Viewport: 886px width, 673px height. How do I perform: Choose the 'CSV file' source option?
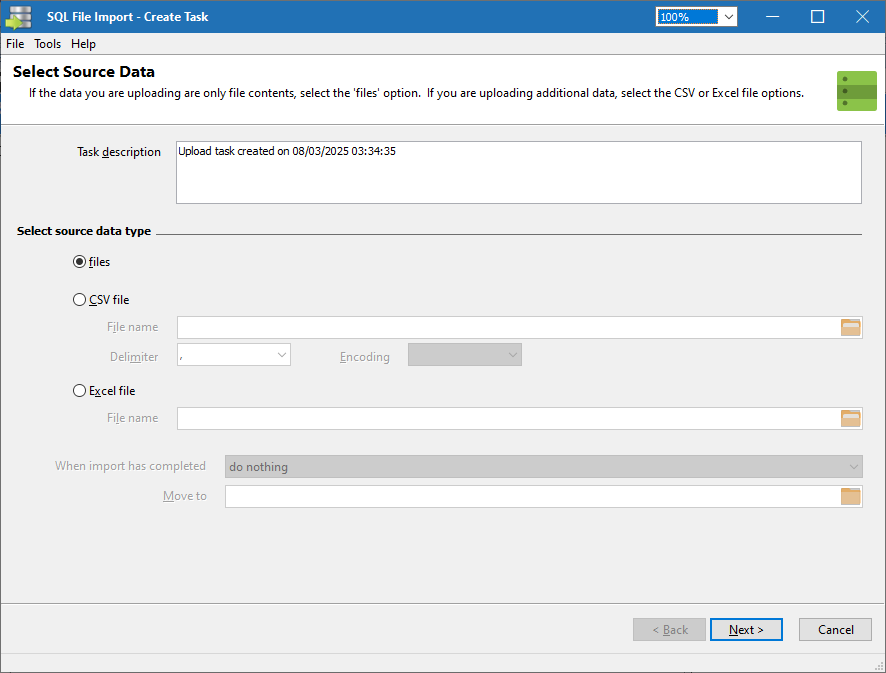[x=80, y=300]
